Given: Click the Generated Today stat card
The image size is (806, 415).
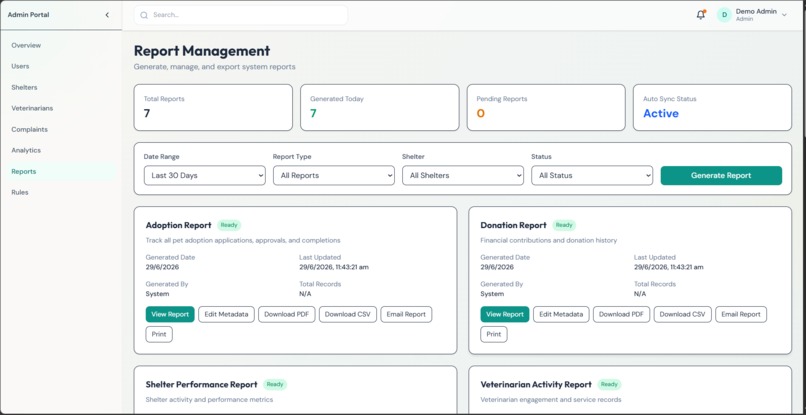Looking at the screenshot, I should click(379, 107).
